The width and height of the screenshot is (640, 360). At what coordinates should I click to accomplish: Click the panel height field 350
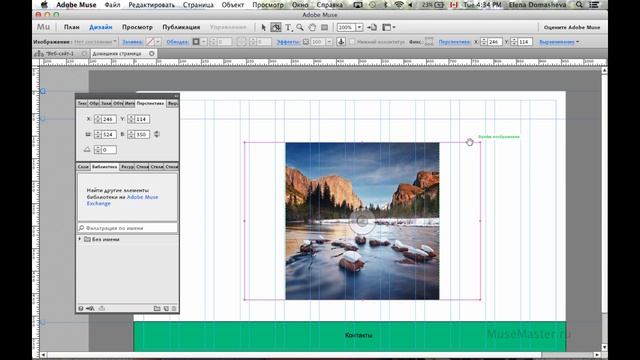[142, 134]
